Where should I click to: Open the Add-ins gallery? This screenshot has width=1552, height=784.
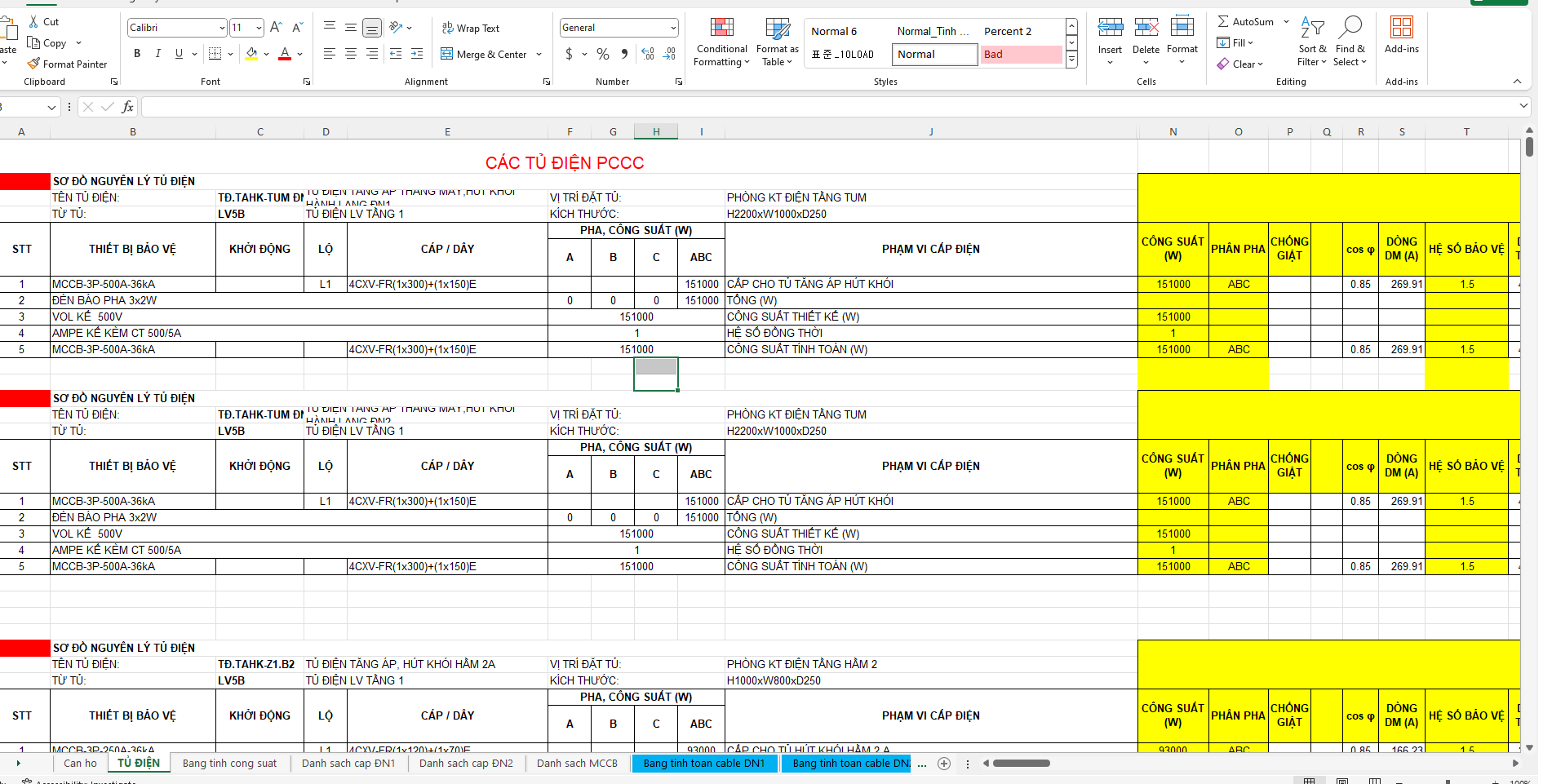1401,36
